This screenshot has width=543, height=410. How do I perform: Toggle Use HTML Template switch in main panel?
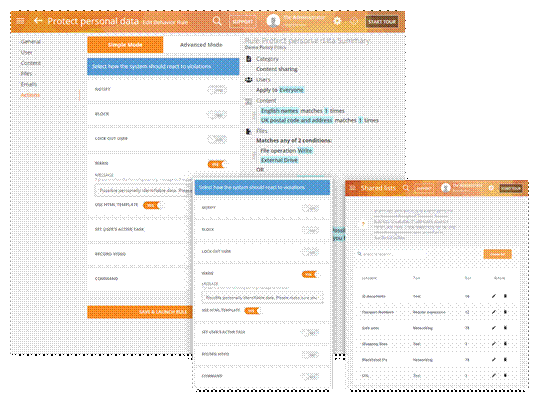(x=151, y=205)
